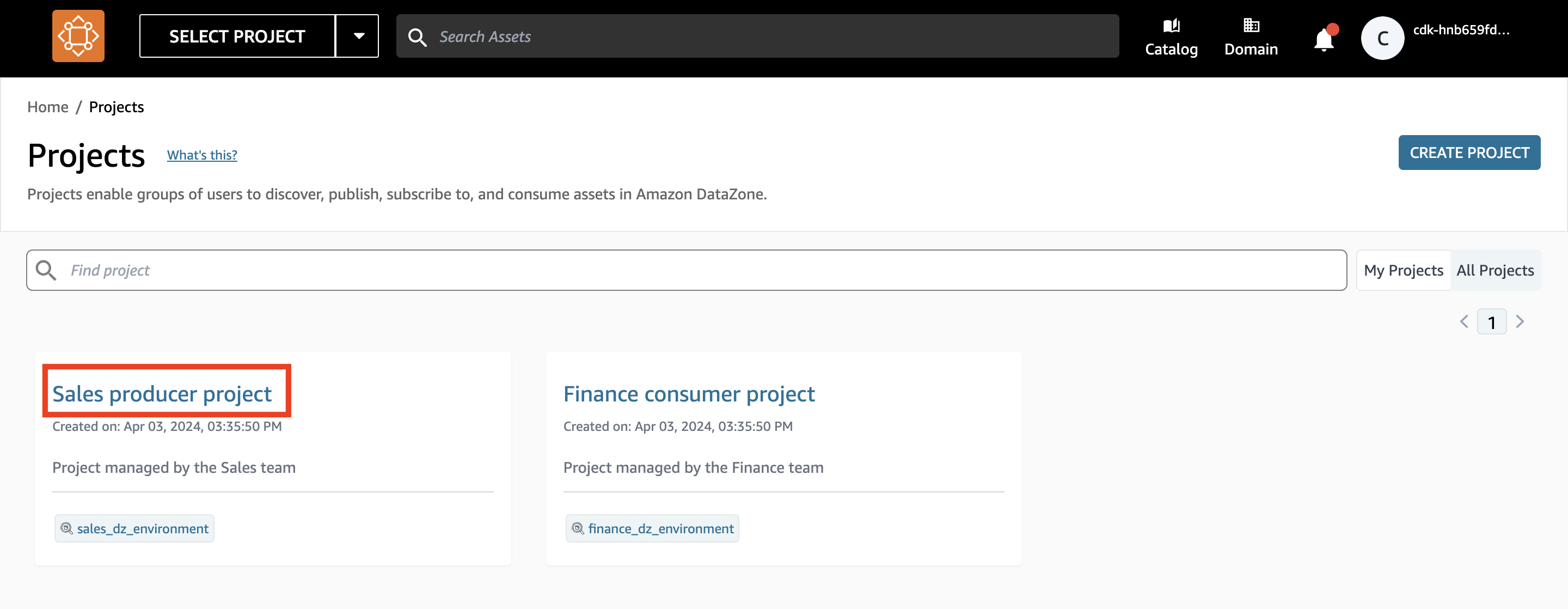Viewport: 1568px width, 609px height.
Task: Click the SELECT PROJECT button
Action: coord(237,36)
